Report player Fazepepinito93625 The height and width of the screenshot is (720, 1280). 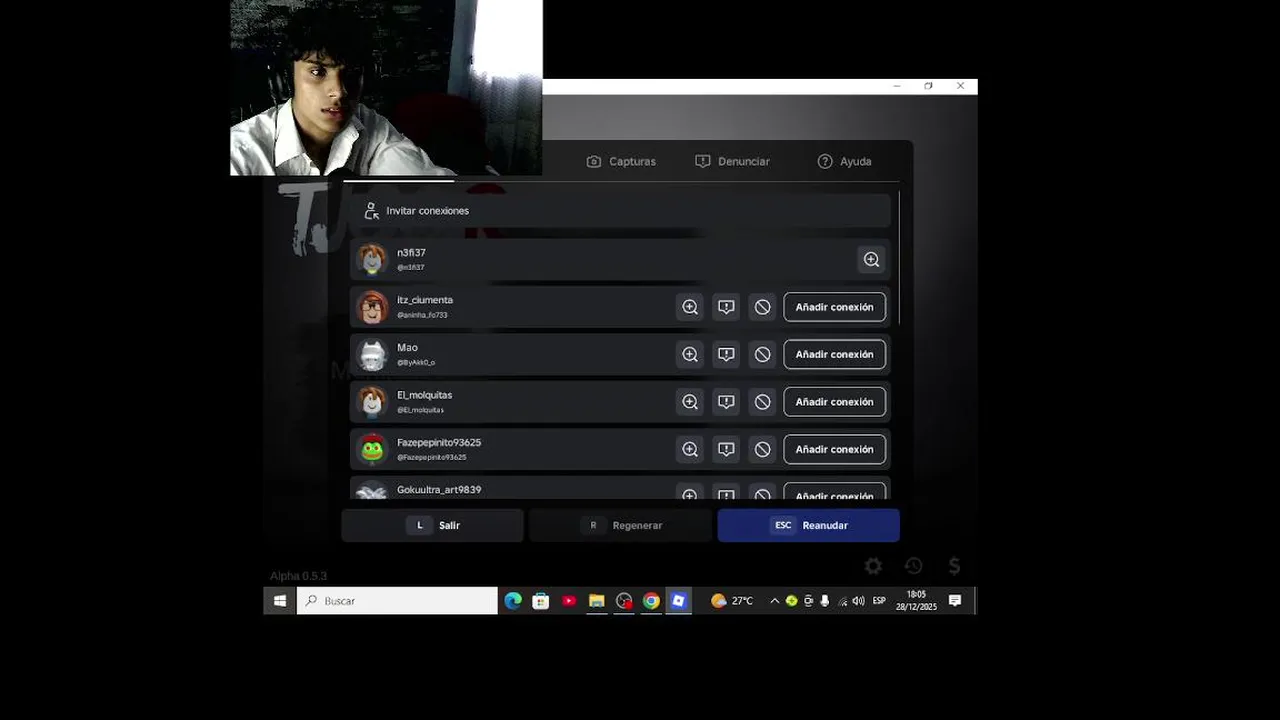[x=726, y=449]
